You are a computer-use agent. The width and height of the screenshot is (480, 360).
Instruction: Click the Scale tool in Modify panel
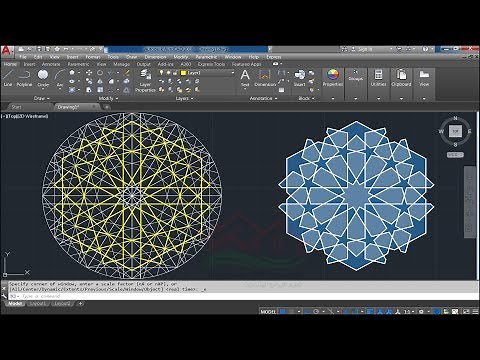point(100,90)
